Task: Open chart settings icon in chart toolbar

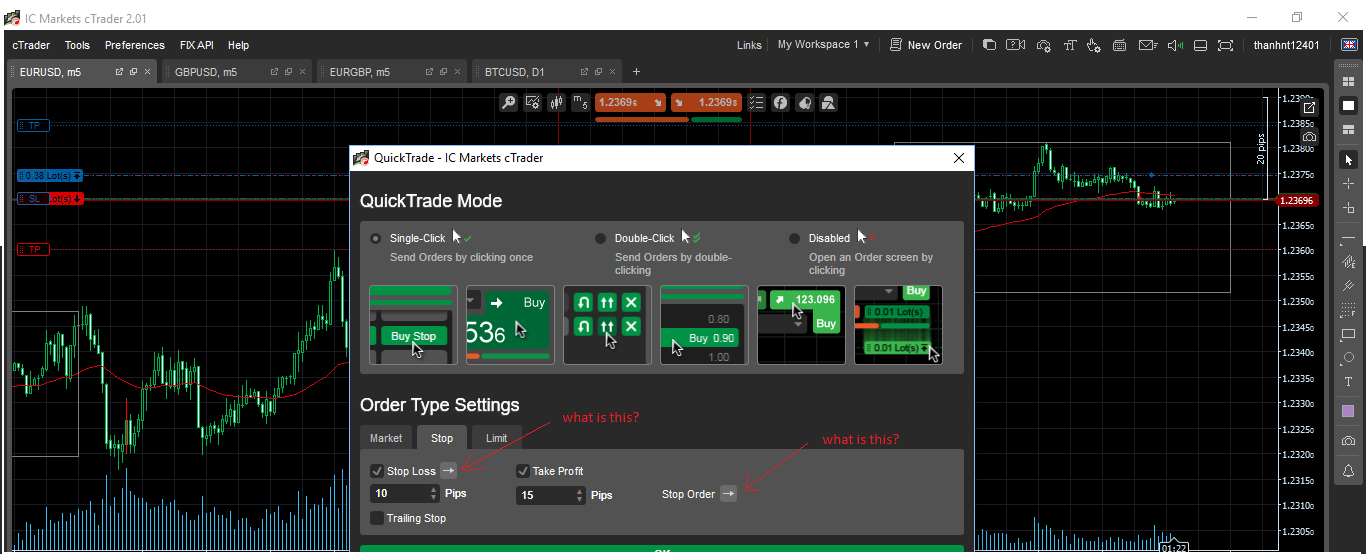Action: point(533,102)
